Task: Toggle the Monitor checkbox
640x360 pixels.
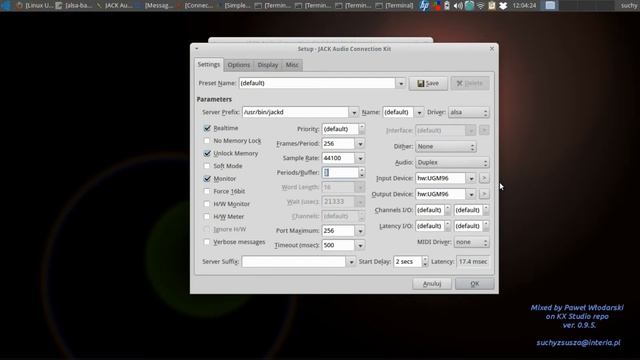Action: [x=207, y=179]
